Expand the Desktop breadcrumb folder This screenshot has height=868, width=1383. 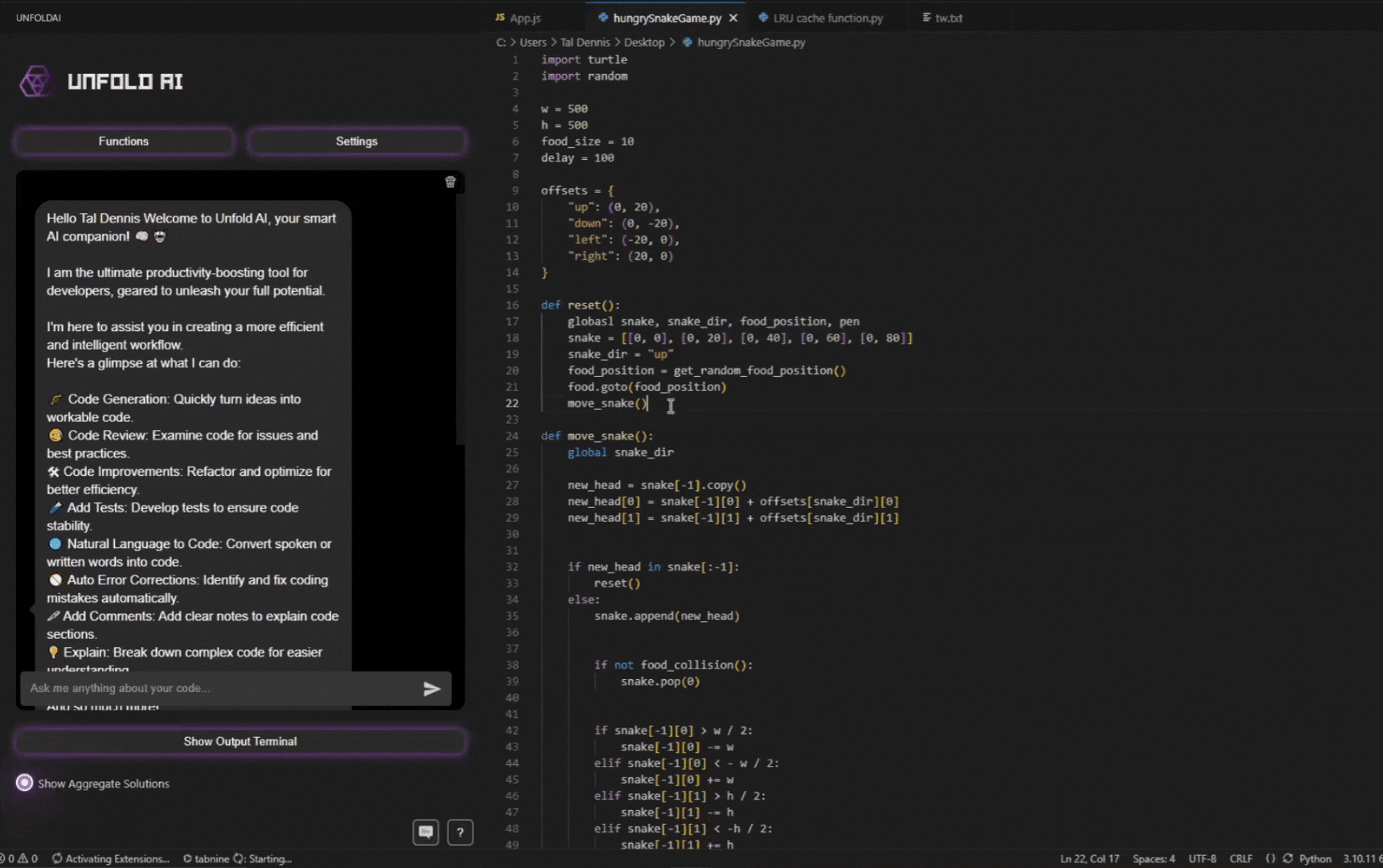pos(644,43)
